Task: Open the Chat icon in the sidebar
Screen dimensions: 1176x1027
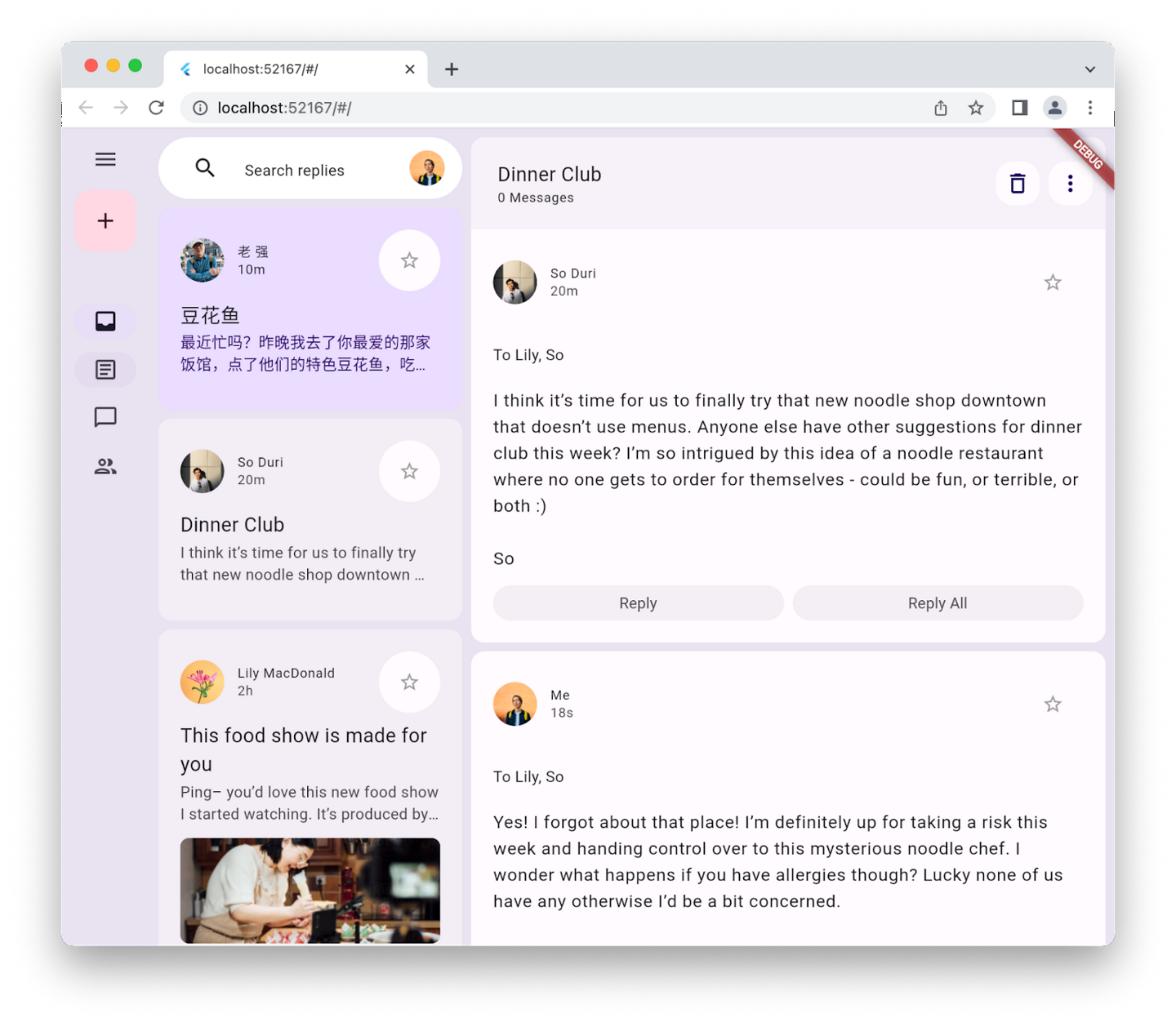Action: [105, 417]
